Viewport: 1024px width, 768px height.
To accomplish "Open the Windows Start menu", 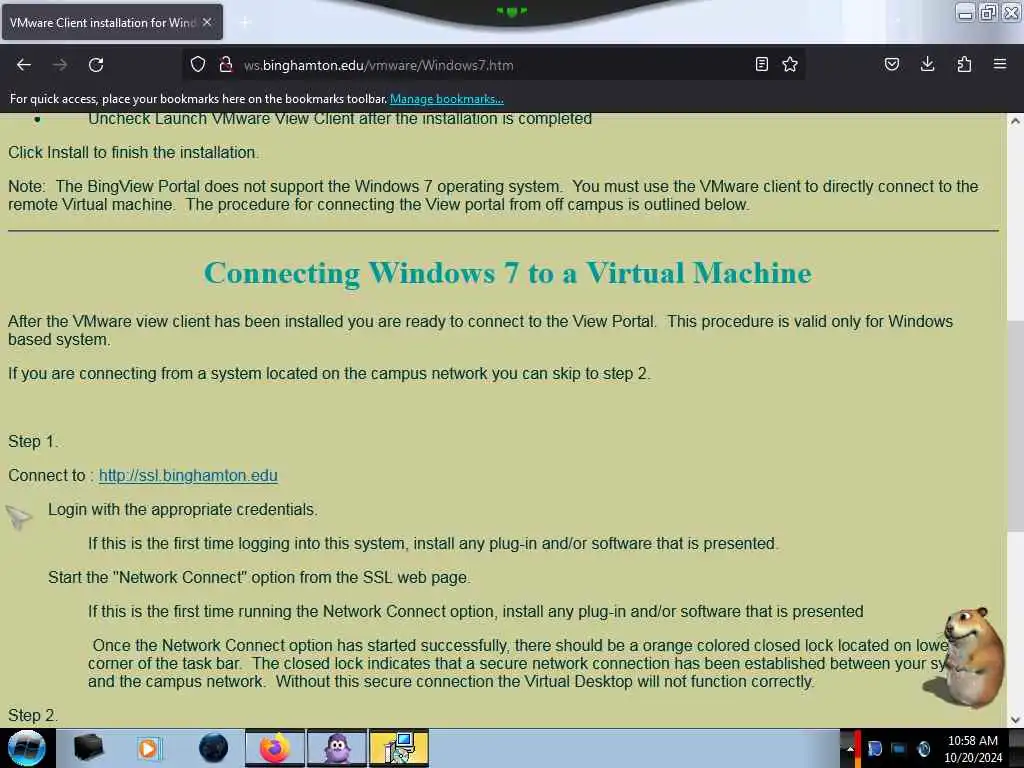I will coord(26,748).
